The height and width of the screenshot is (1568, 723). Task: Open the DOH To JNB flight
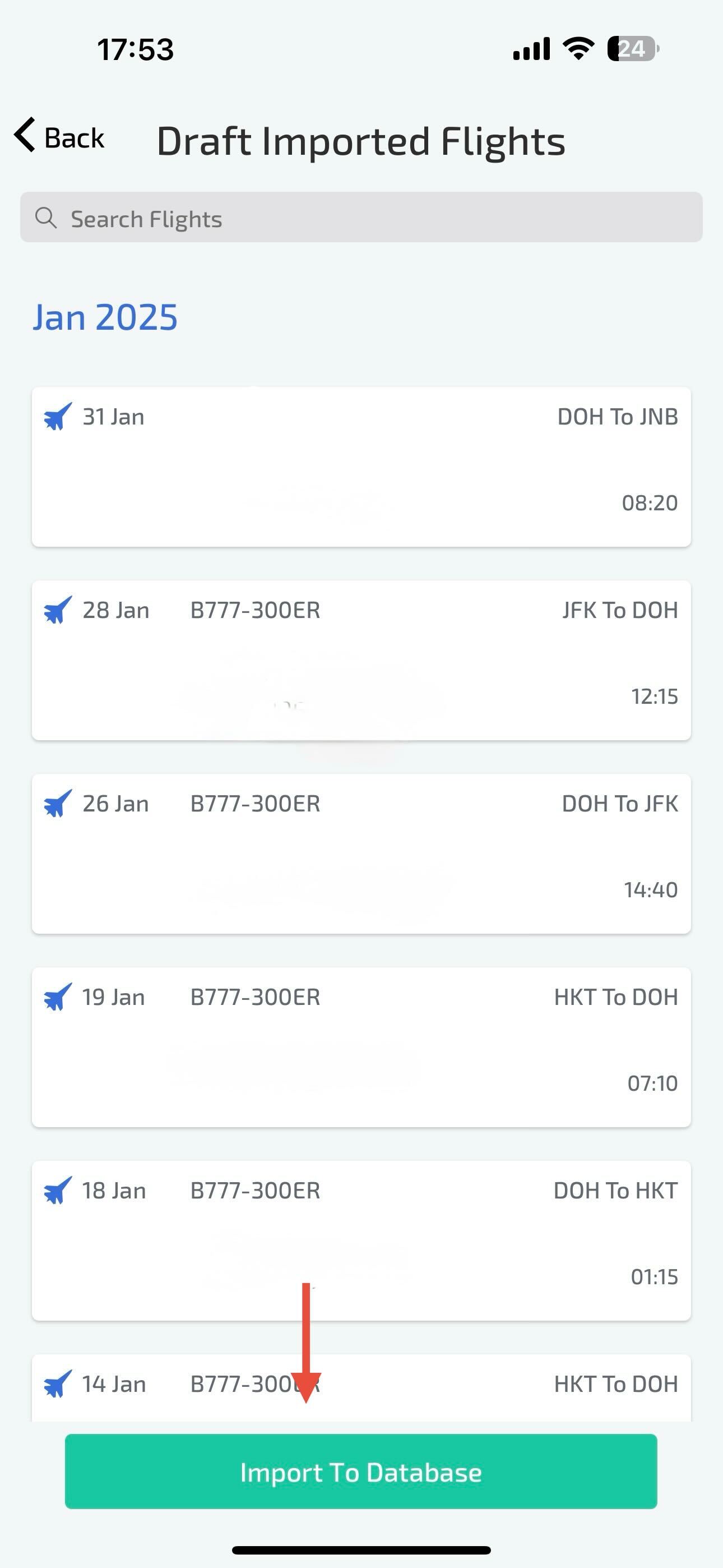(x=361, y=467)
